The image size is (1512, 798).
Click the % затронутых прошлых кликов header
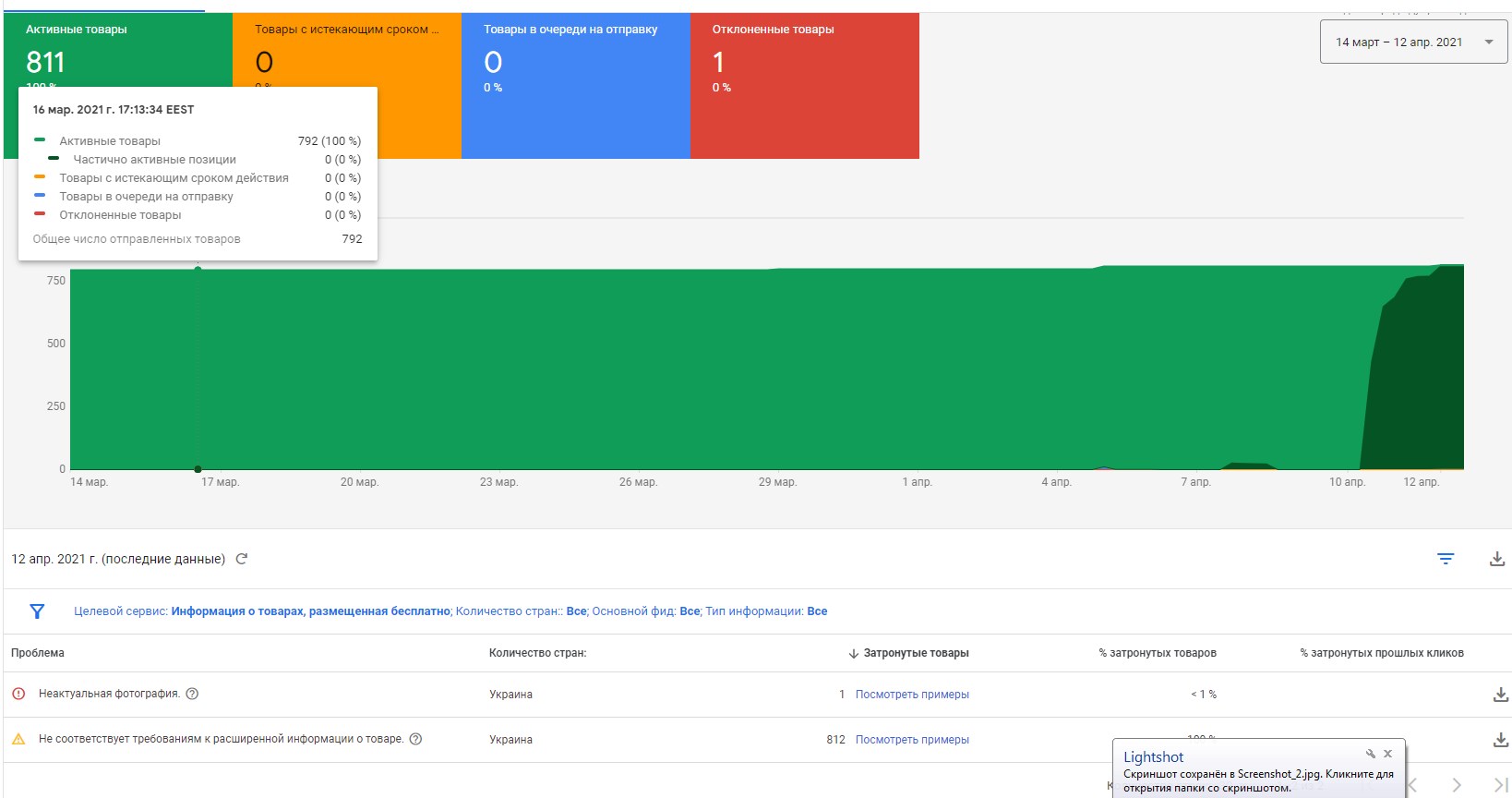tap(1382, 653)
